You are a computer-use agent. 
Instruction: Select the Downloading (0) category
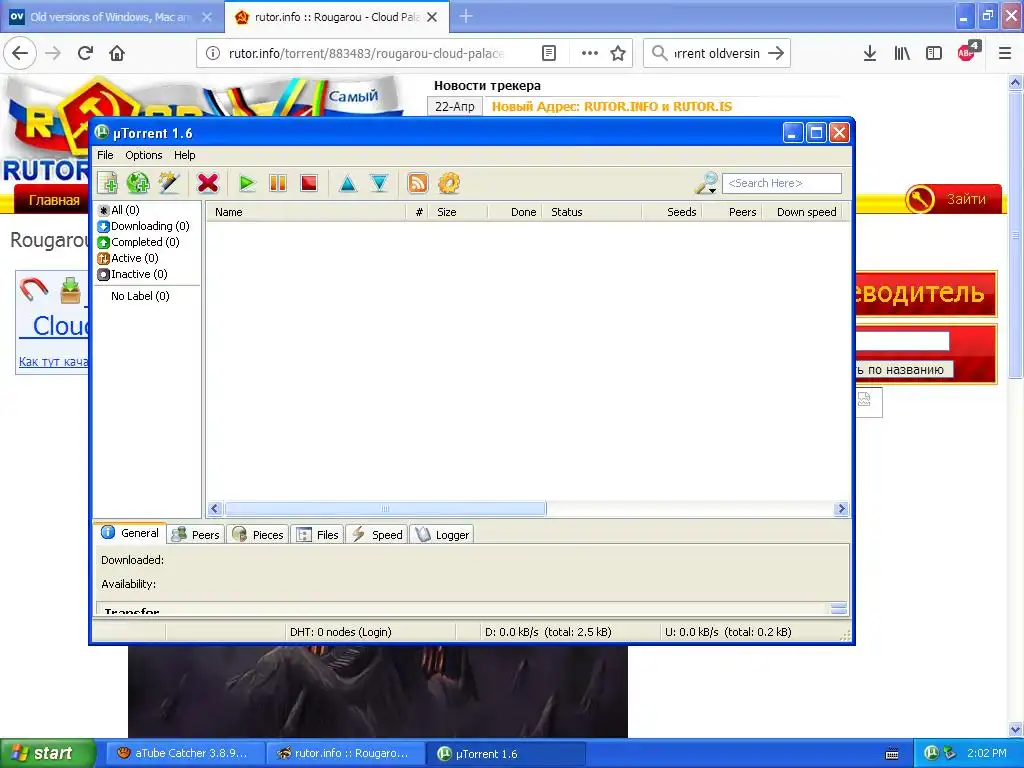pyautogui.click(x=144, y=226)
